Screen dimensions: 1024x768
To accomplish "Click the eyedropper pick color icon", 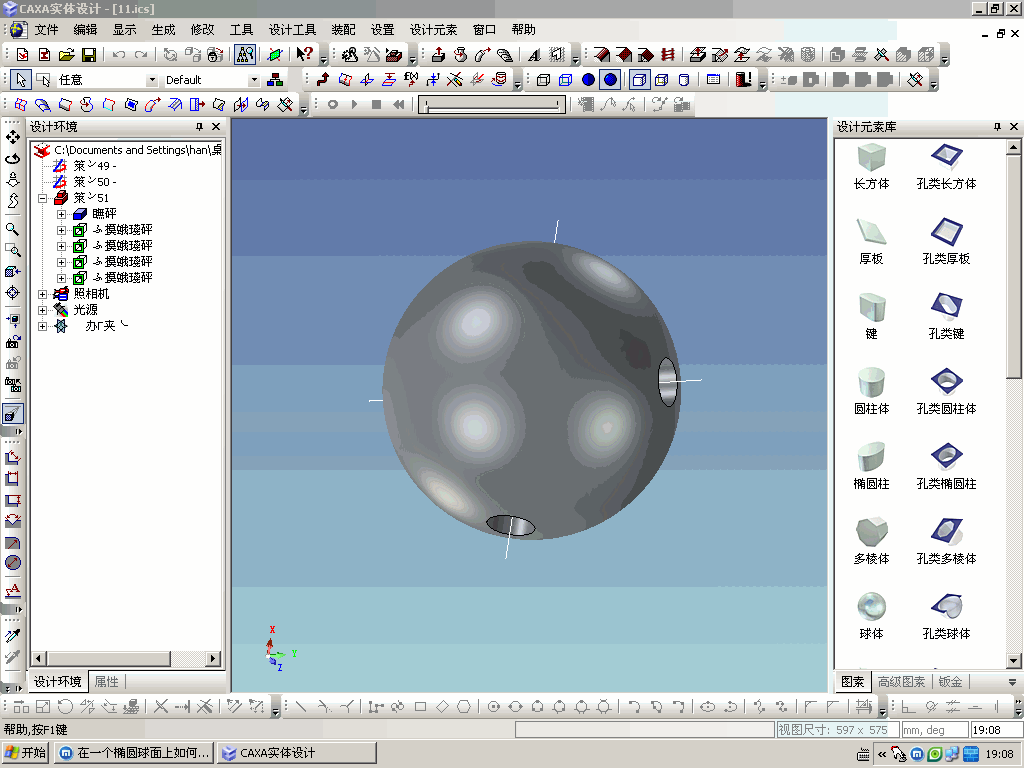I will 12,635.
